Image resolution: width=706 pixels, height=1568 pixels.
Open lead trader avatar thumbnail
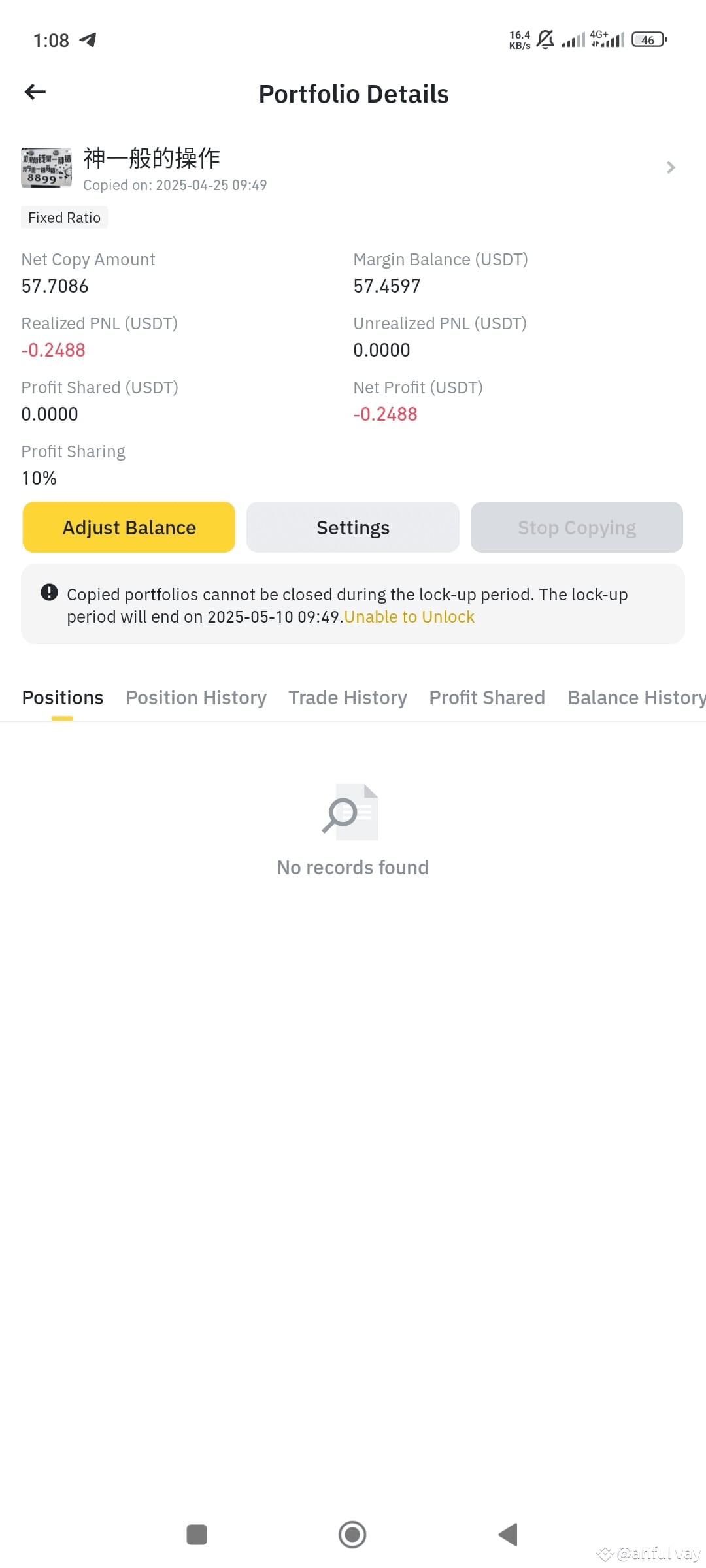[46, 167]
